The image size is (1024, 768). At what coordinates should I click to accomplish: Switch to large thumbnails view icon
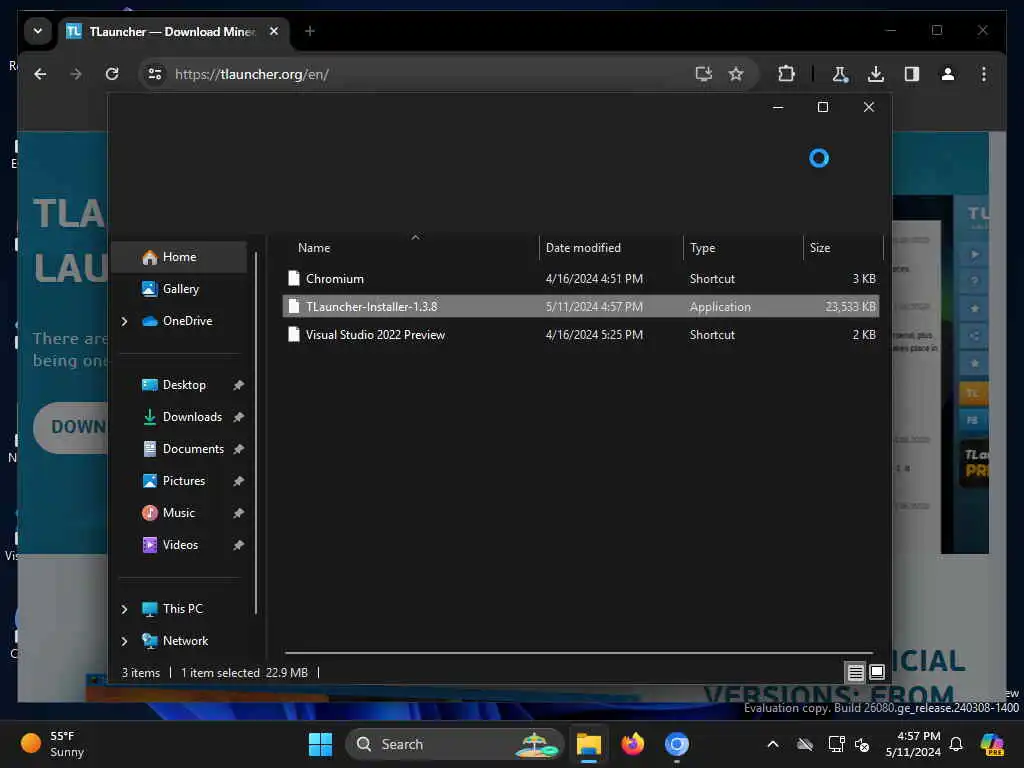[x=877, y=672]
